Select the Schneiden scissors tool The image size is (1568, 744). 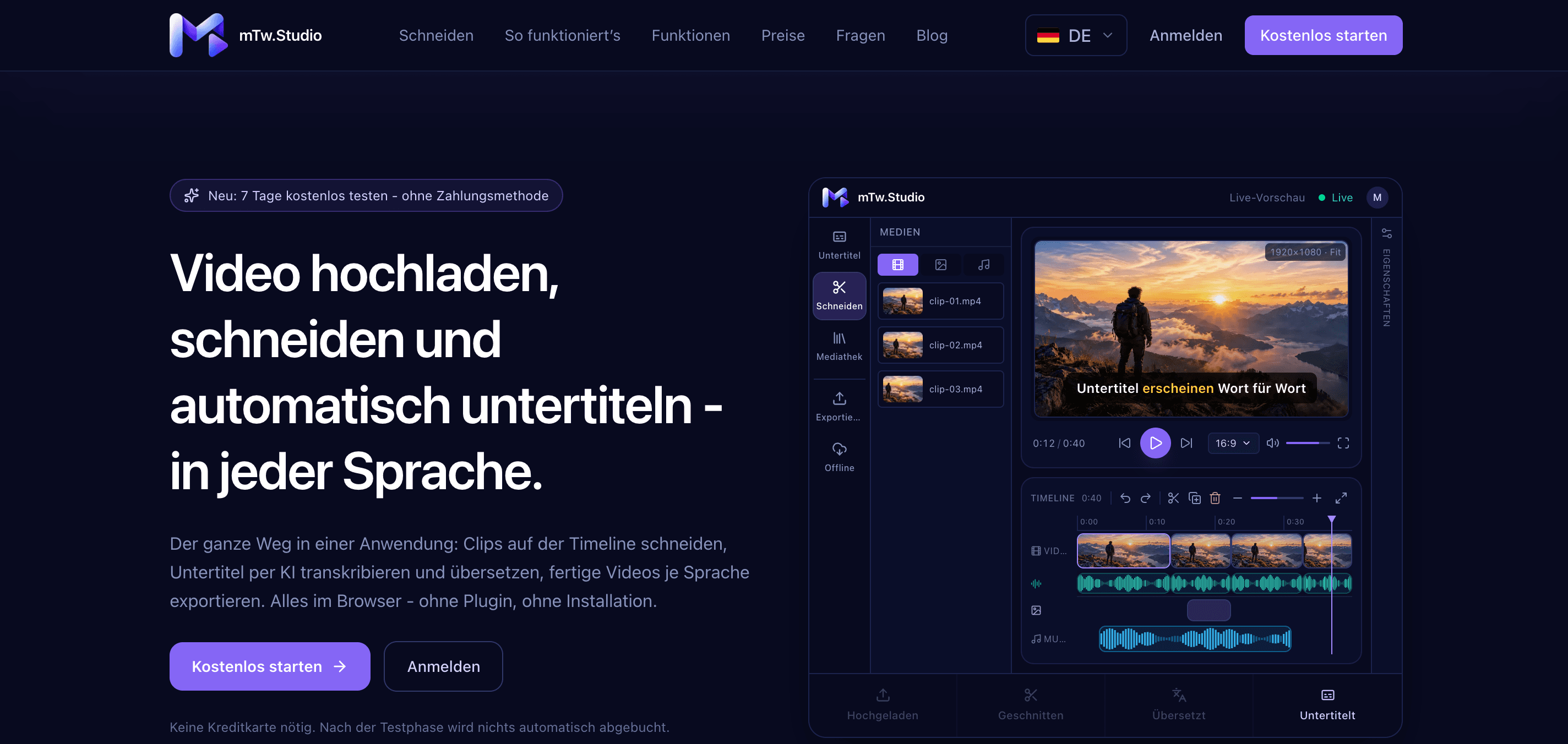pyautogui.click(x=839, y=296)
